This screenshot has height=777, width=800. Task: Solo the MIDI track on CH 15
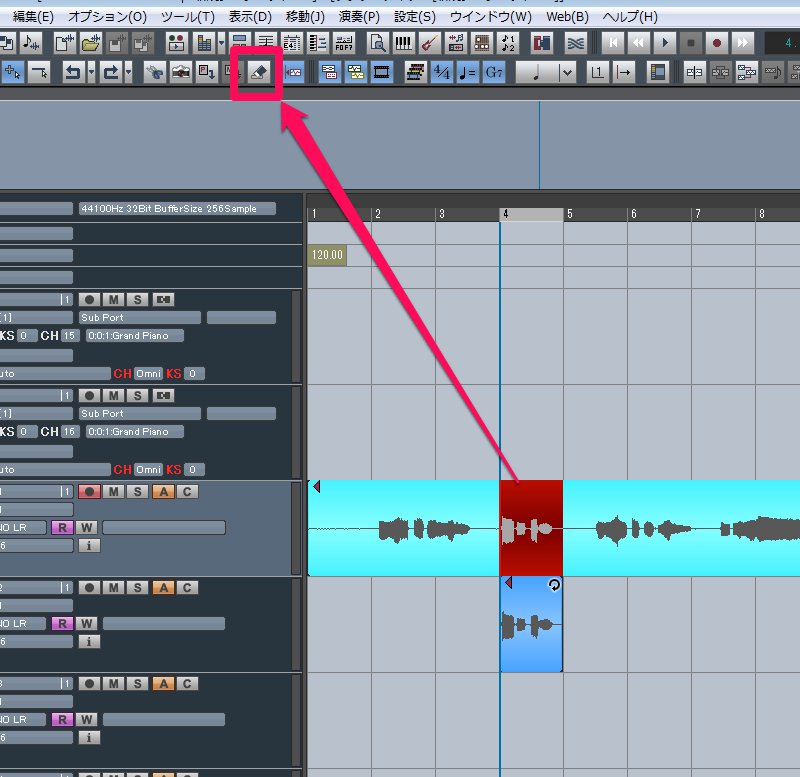[137, 299]
